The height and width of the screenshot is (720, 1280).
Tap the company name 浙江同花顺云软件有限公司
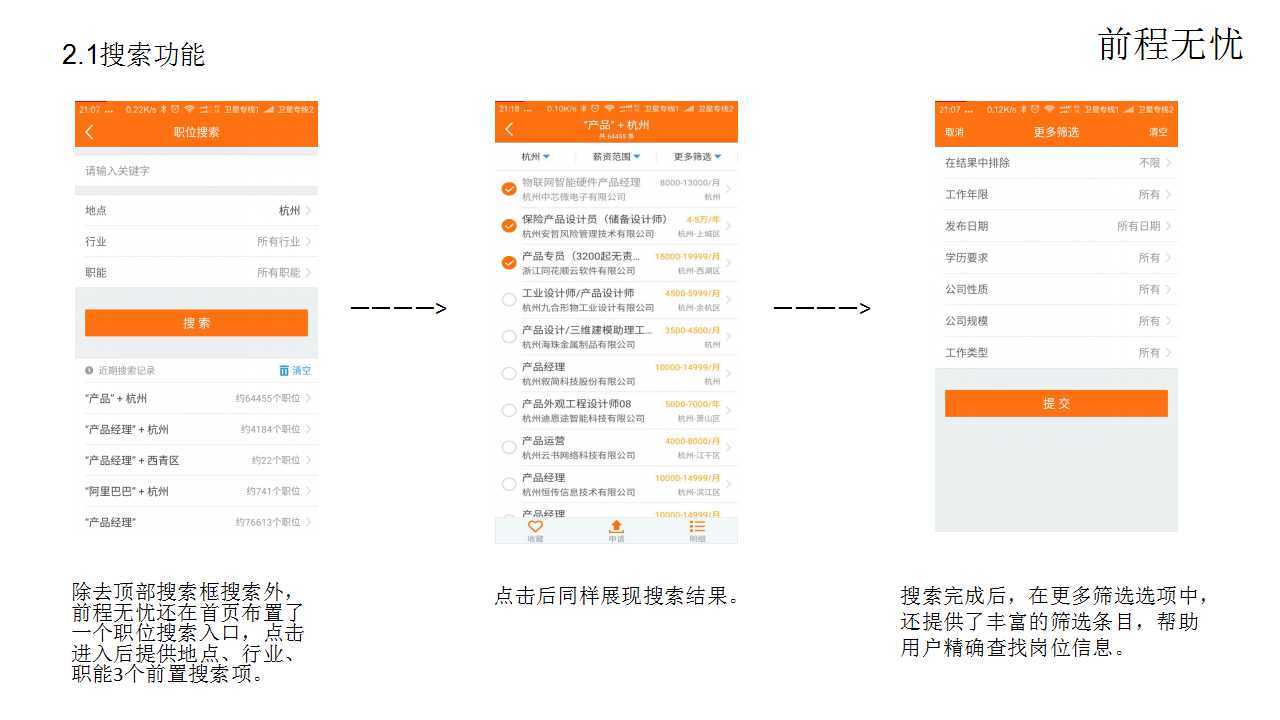[x=579, y=271]
